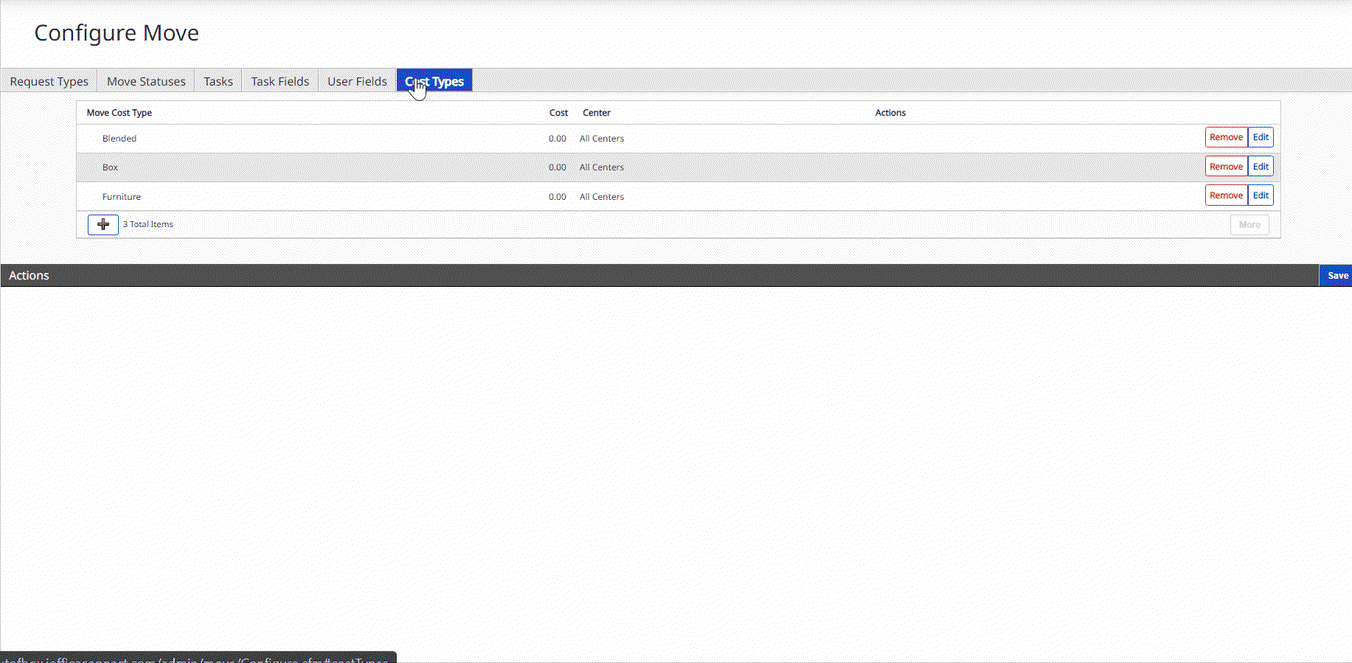Open the Request Types tab
1352x663 pixels.
(x=49, y=81)
